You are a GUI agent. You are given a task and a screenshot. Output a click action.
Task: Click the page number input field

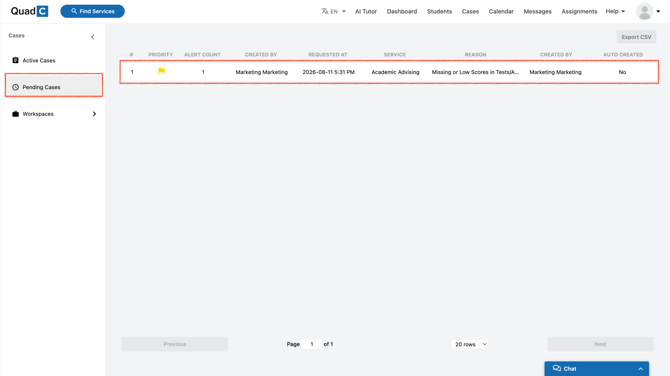tap(312, 344)
